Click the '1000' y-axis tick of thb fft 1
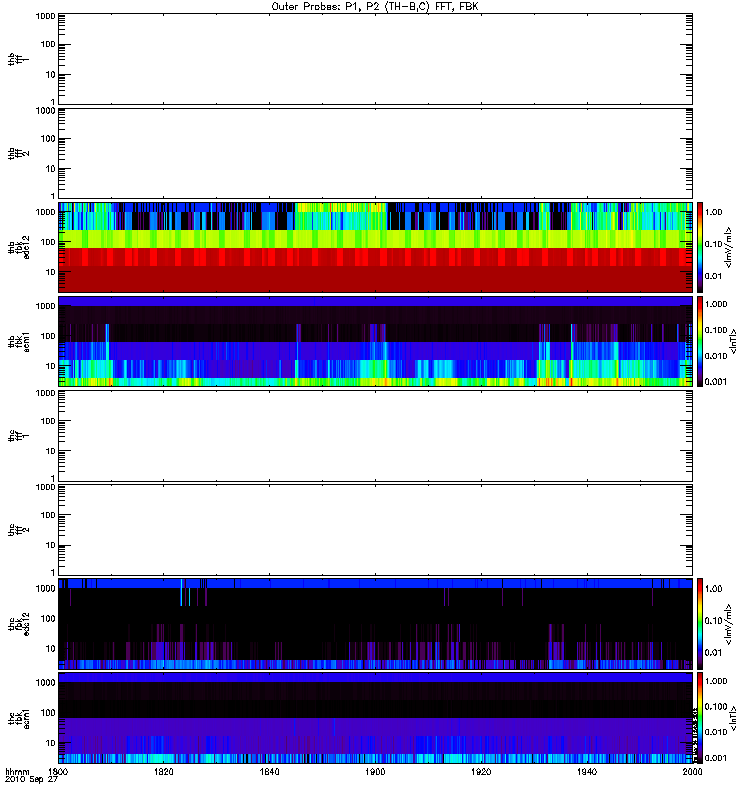 tap(45, 16)
